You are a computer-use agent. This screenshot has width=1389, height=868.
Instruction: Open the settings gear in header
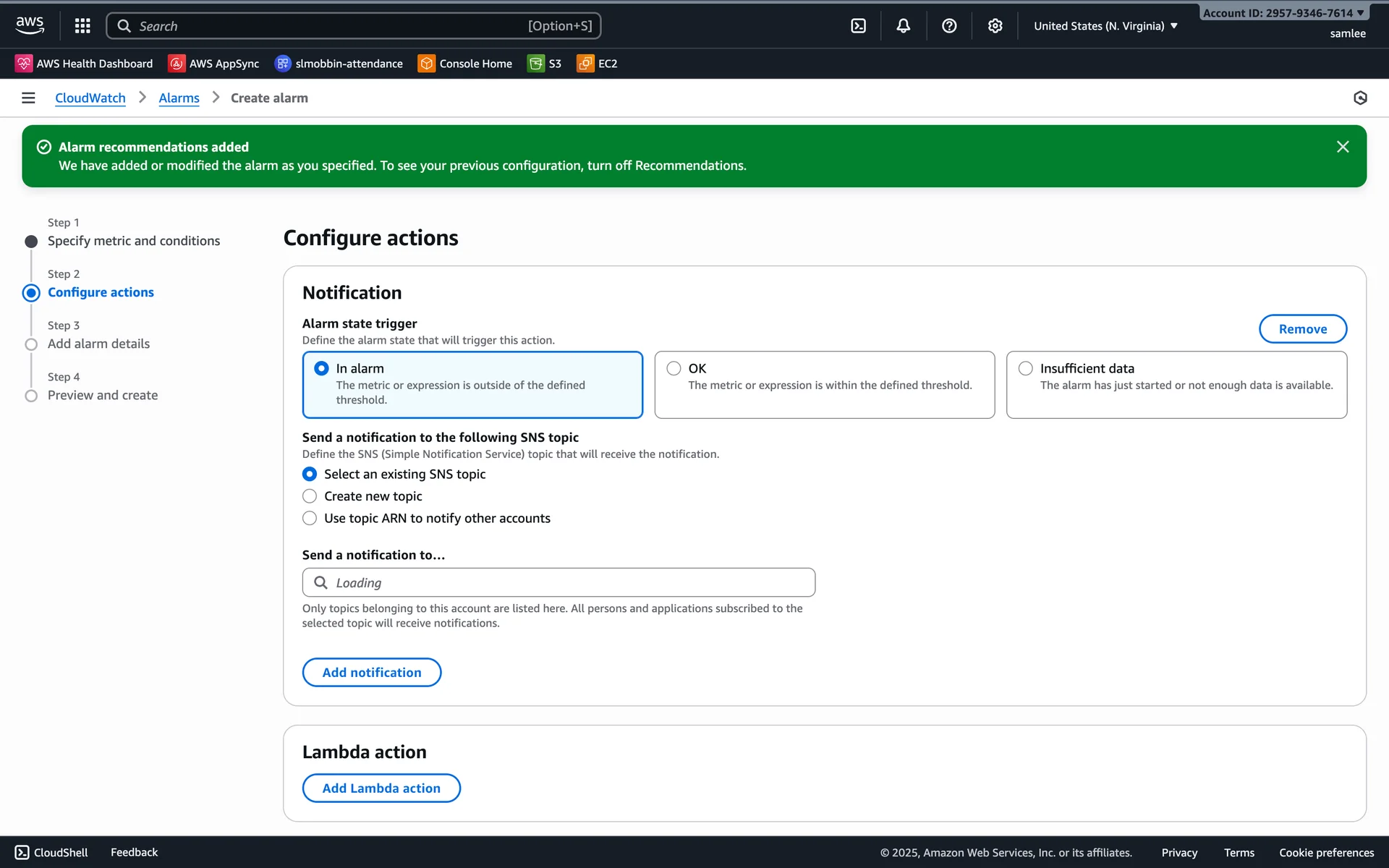995,26
